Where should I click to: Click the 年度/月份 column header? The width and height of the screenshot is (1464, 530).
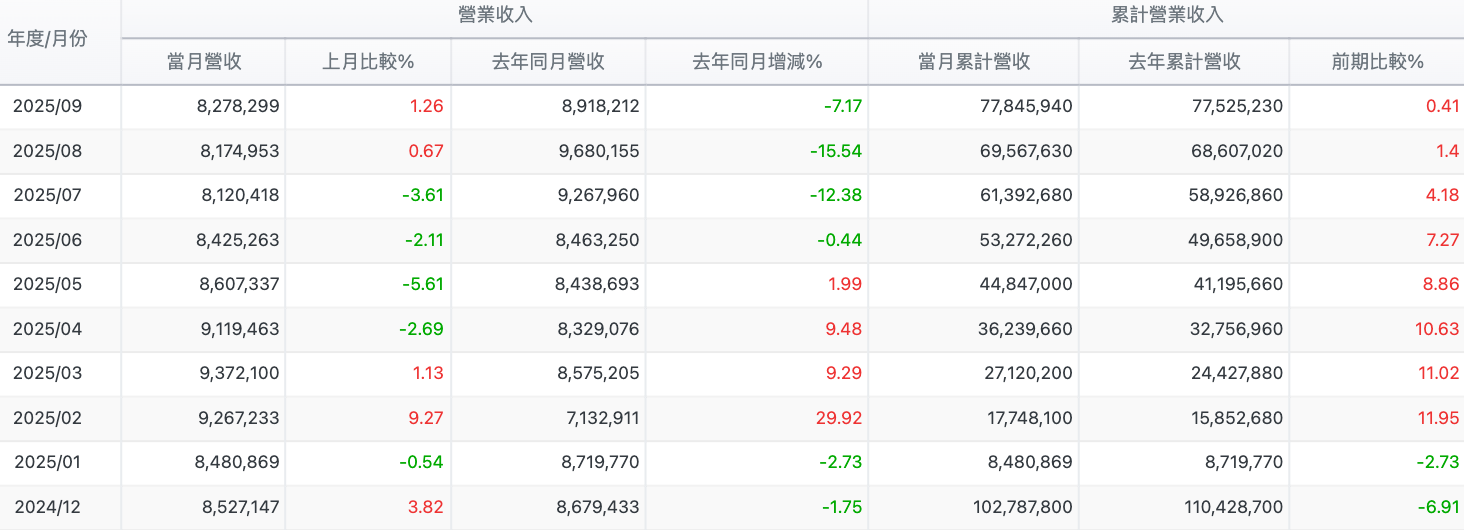[x=47, y=39]
